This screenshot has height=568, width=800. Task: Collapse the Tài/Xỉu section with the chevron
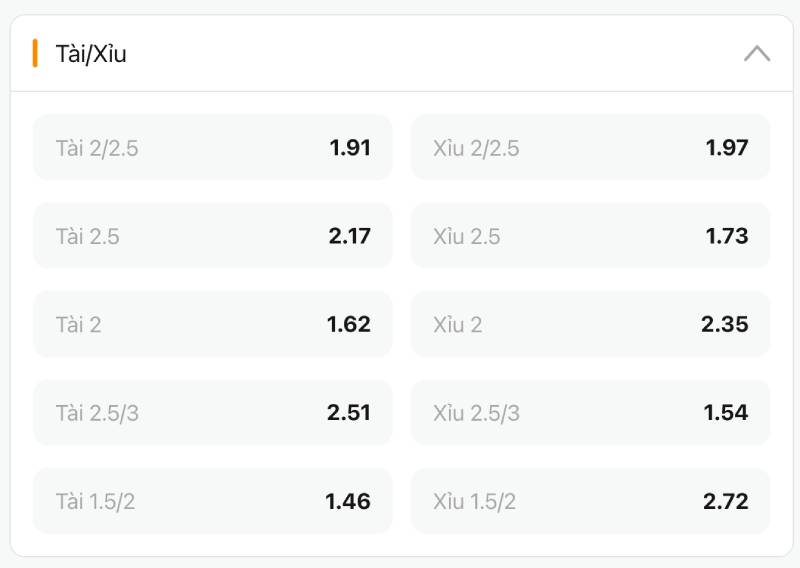pyautogui.click(x=756, y=54)
